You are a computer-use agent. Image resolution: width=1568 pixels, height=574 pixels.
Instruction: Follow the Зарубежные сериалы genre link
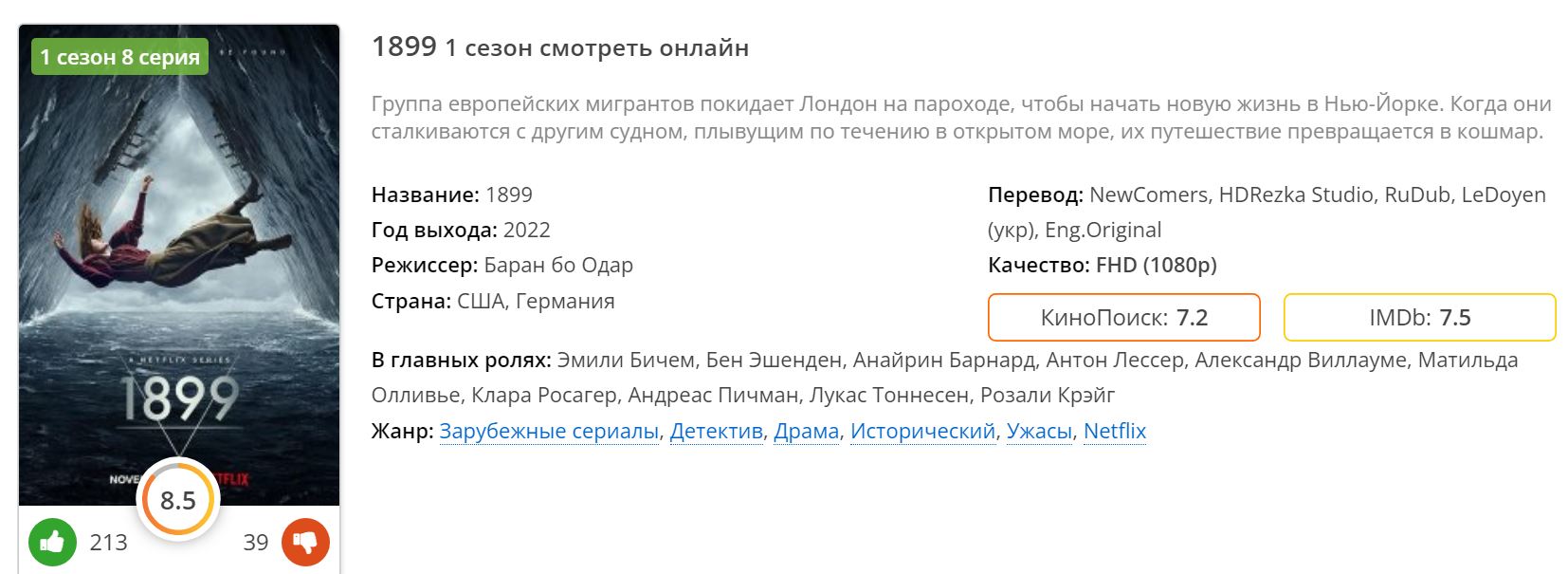point(549,431)
